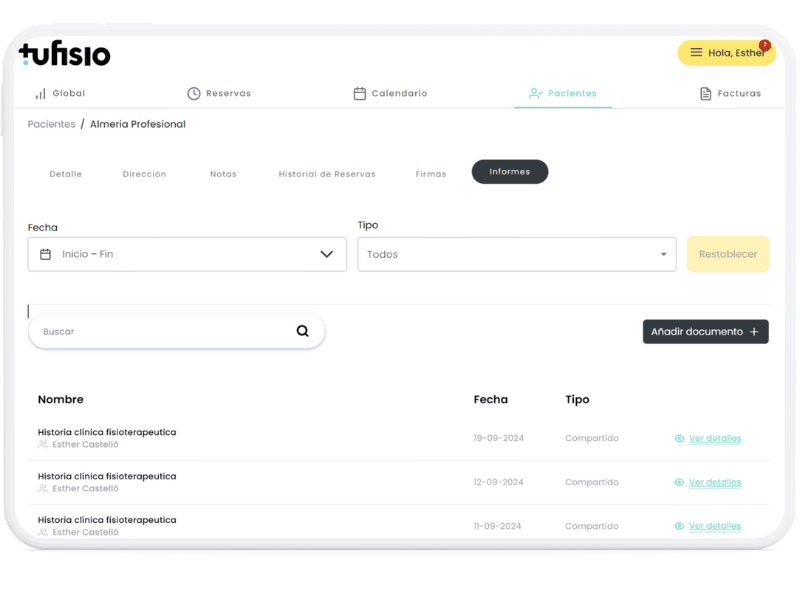Click the red notification badge
800x600 pixels.
coord(764,45)
